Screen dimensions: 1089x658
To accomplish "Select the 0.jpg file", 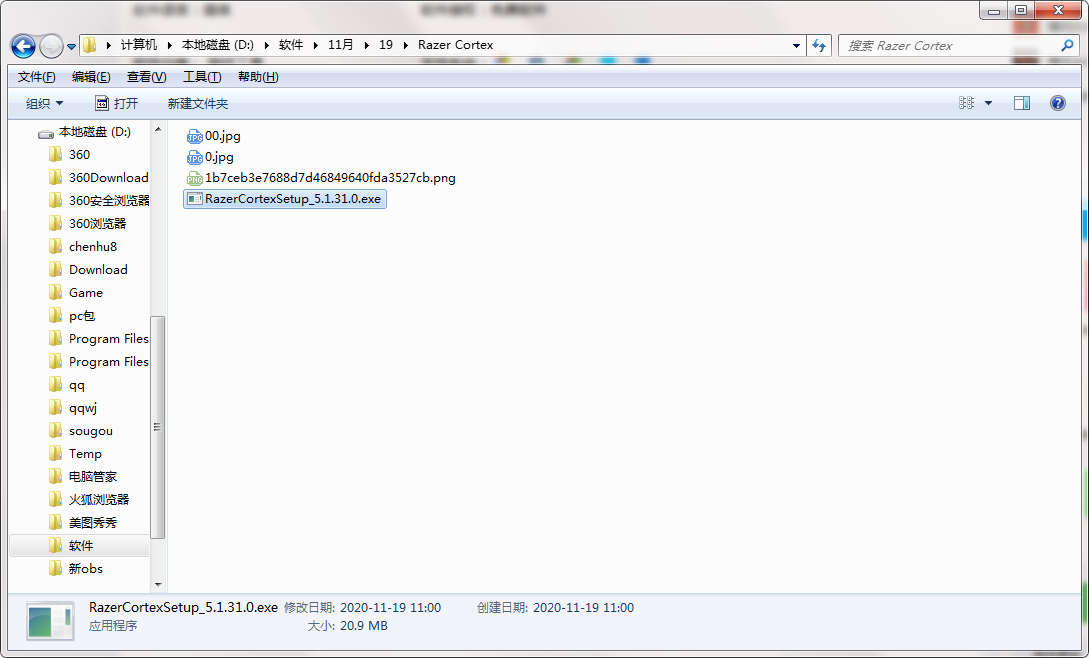I will click(210, 157).
